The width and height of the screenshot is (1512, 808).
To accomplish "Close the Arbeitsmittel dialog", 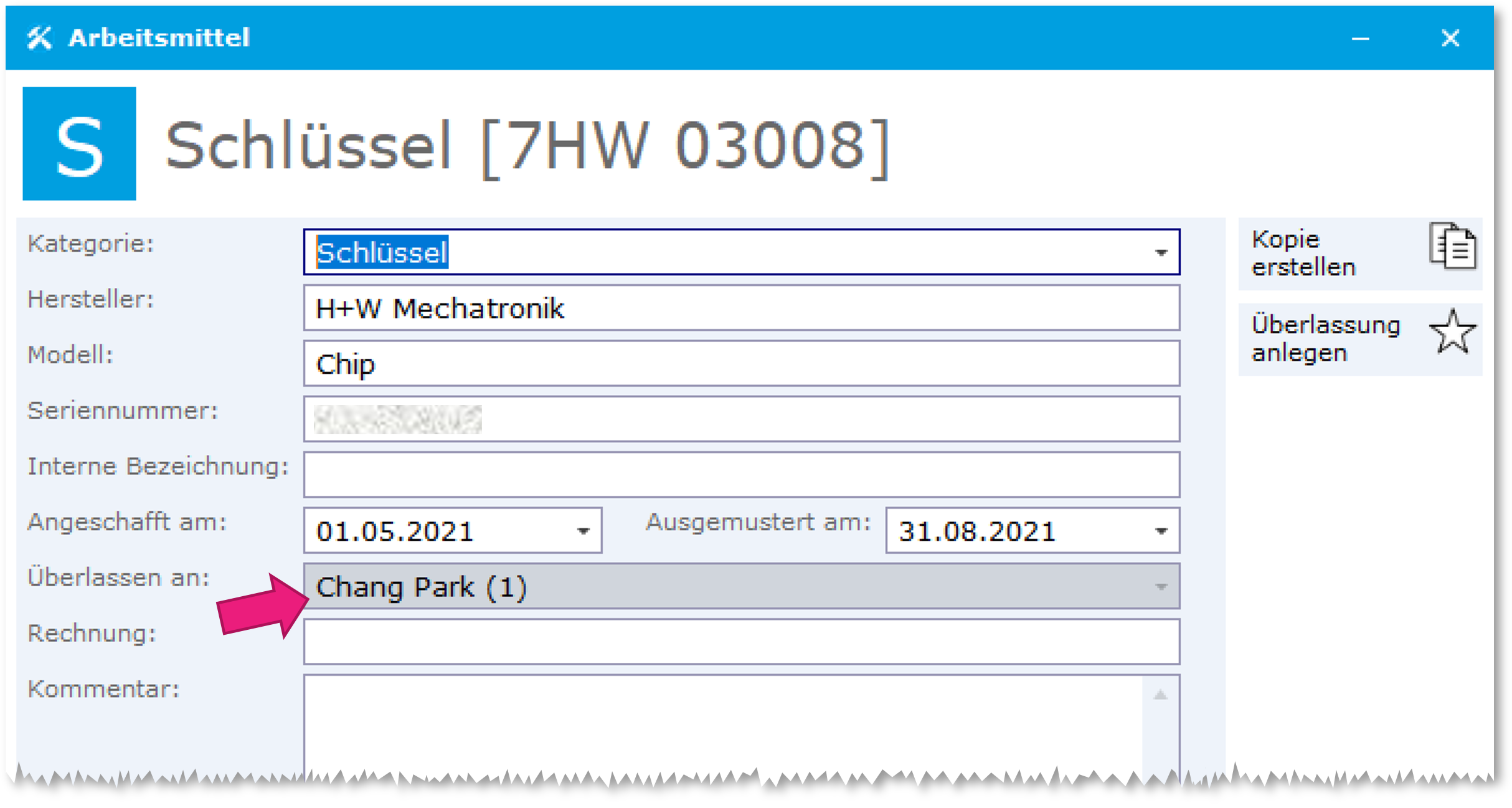I will click(1450, 39).
